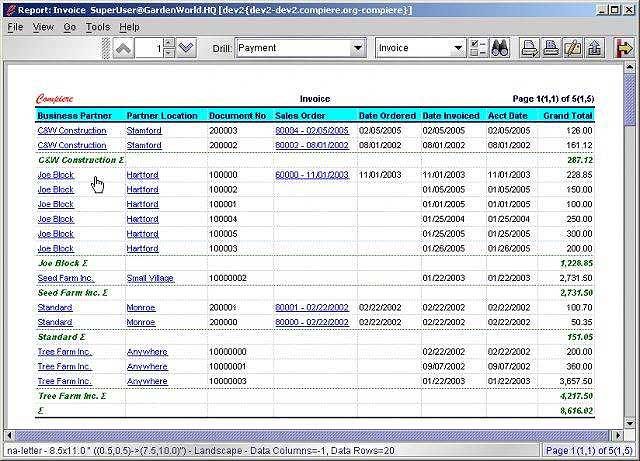Click the Document No column header
The height and width of the screenshot is (461, 640).
(238, 116)
